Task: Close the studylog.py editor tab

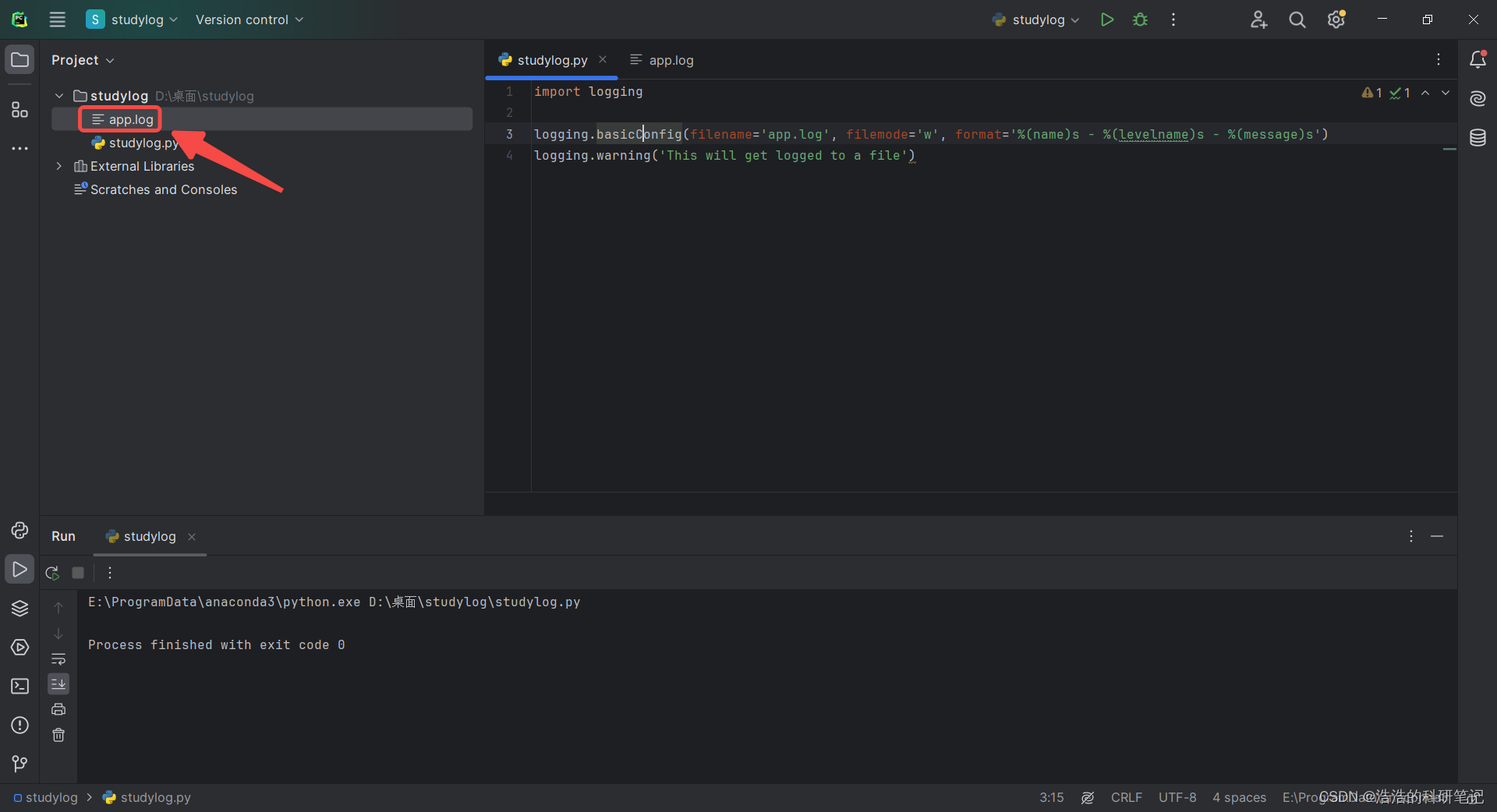Action: pos(603,59)
